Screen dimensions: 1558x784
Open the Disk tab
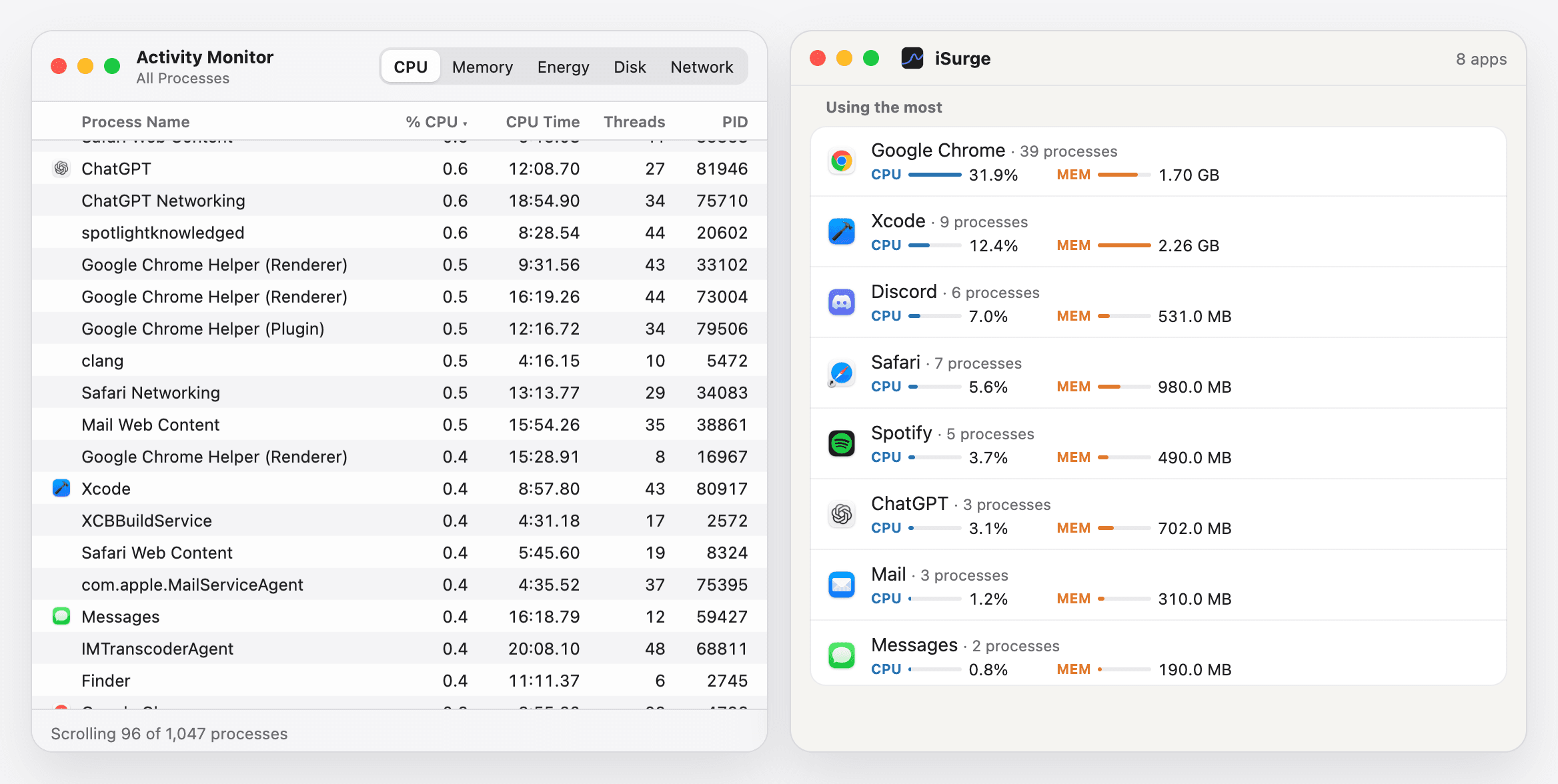pyautogui.click(x=630, y=67)
